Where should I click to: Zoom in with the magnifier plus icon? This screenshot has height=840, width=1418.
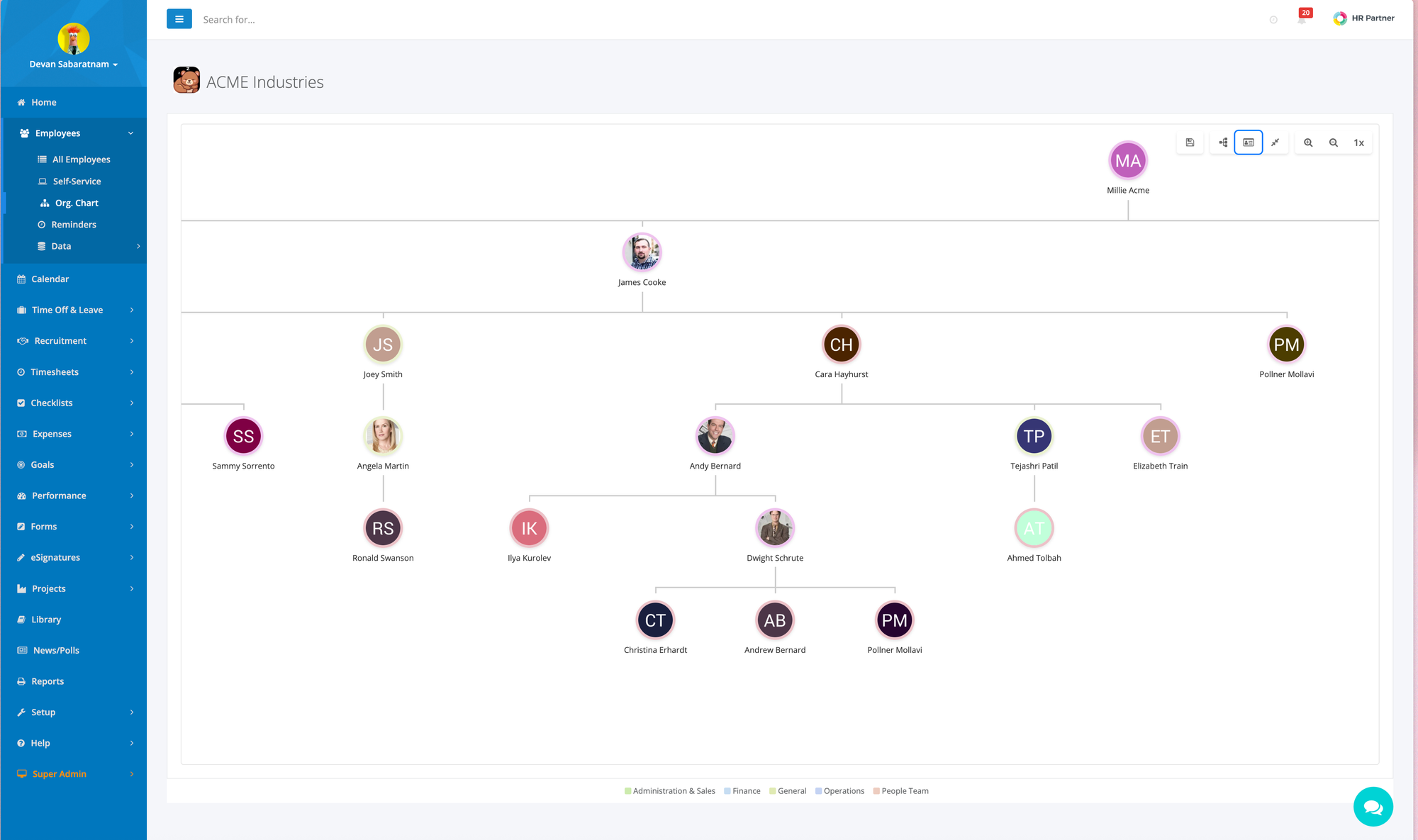click(x=1308, y=142)
